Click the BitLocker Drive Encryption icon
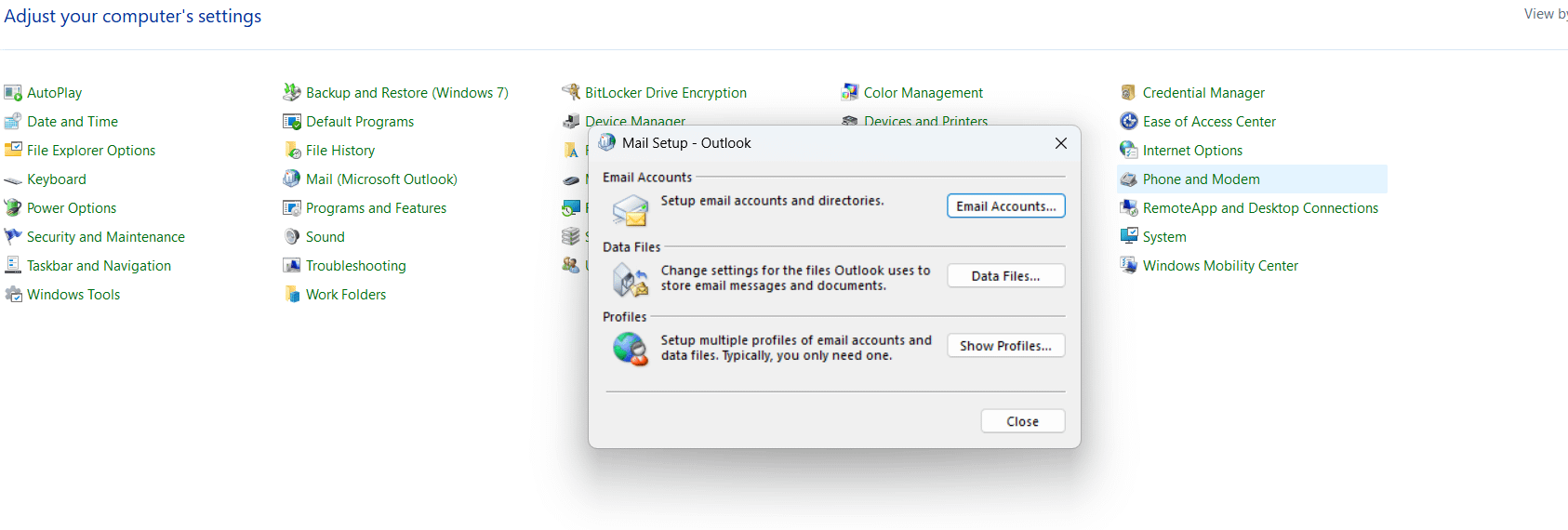1568x530 pixels. tap(571, 93)
